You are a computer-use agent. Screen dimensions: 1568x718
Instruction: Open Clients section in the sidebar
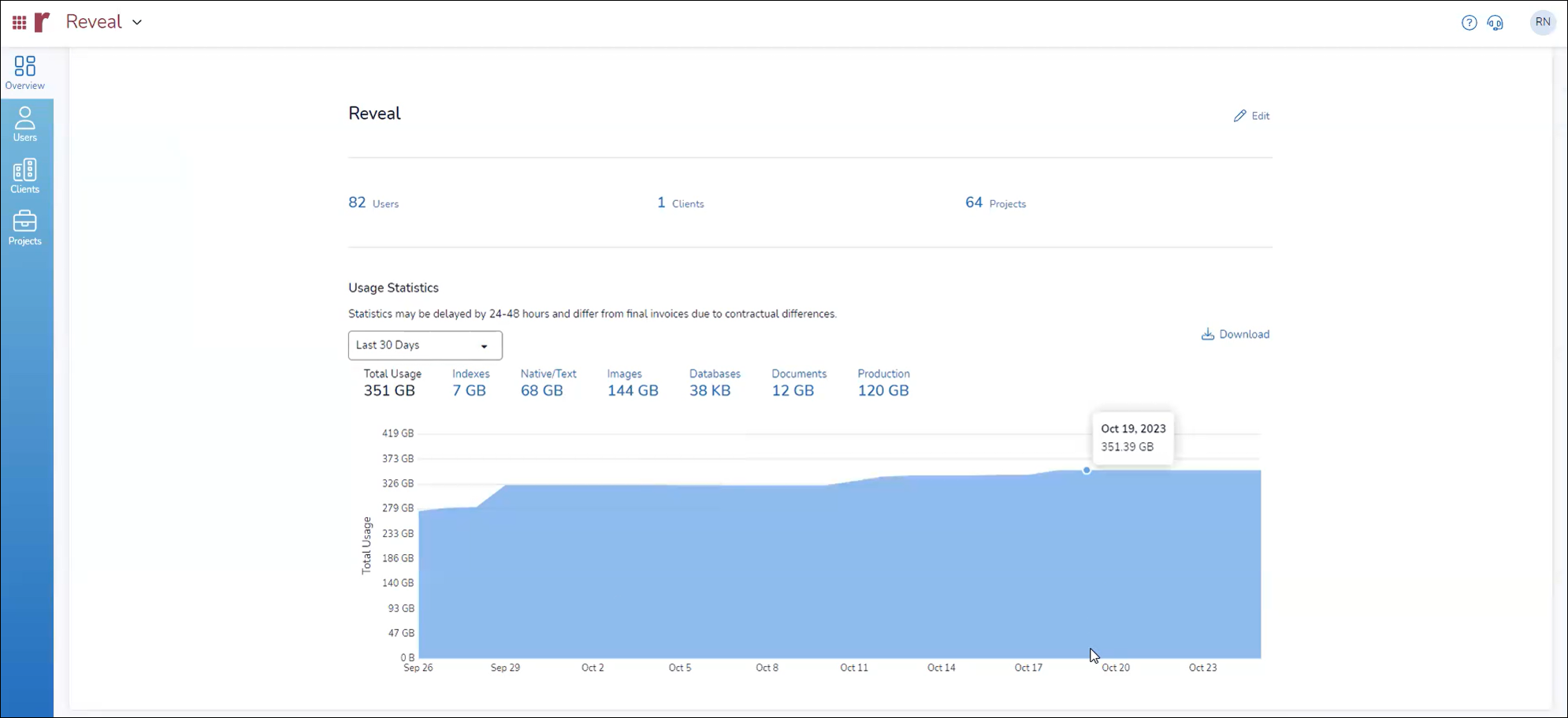click(x=25, y=177)
